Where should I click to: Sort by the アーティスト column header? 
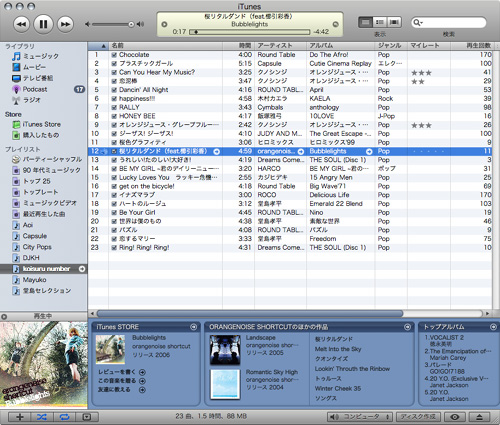click(x=281, y=46)
